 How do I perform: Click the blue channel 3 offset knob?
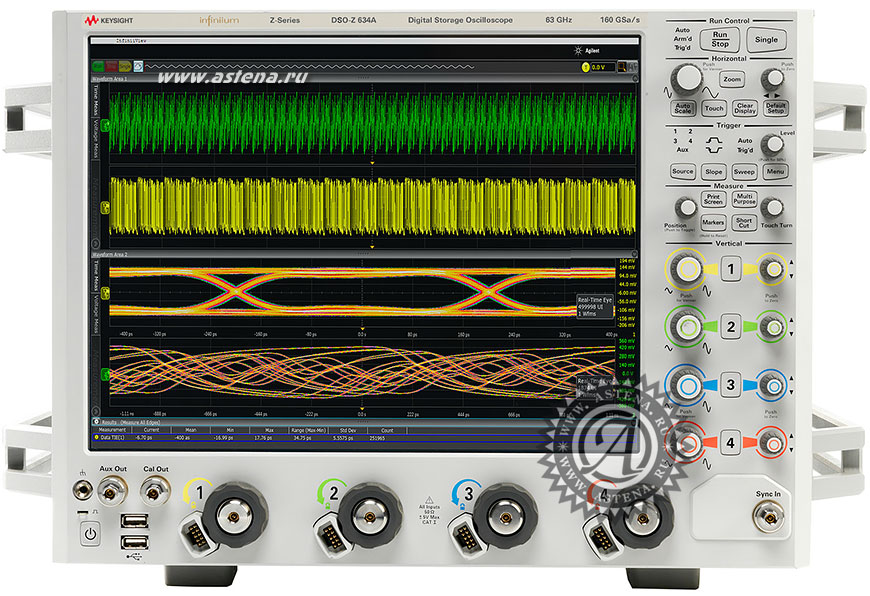(x=772, y=385)
